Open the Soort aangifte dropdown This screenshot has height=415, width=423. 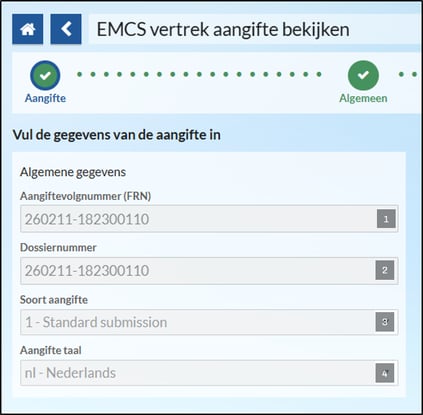209,322
